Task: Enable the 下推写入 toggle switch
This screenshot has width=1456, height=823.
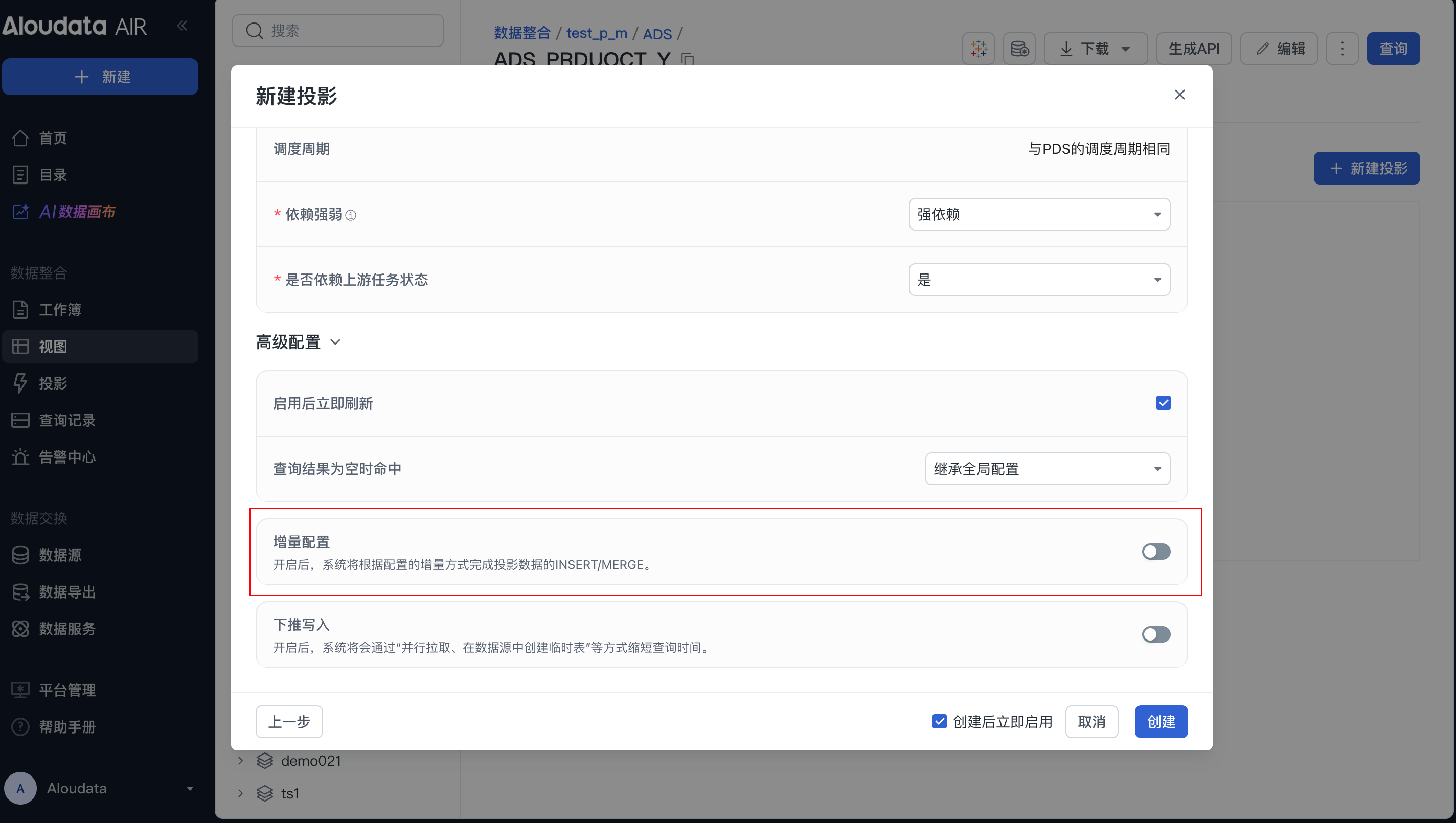Action: [1156, 634]
